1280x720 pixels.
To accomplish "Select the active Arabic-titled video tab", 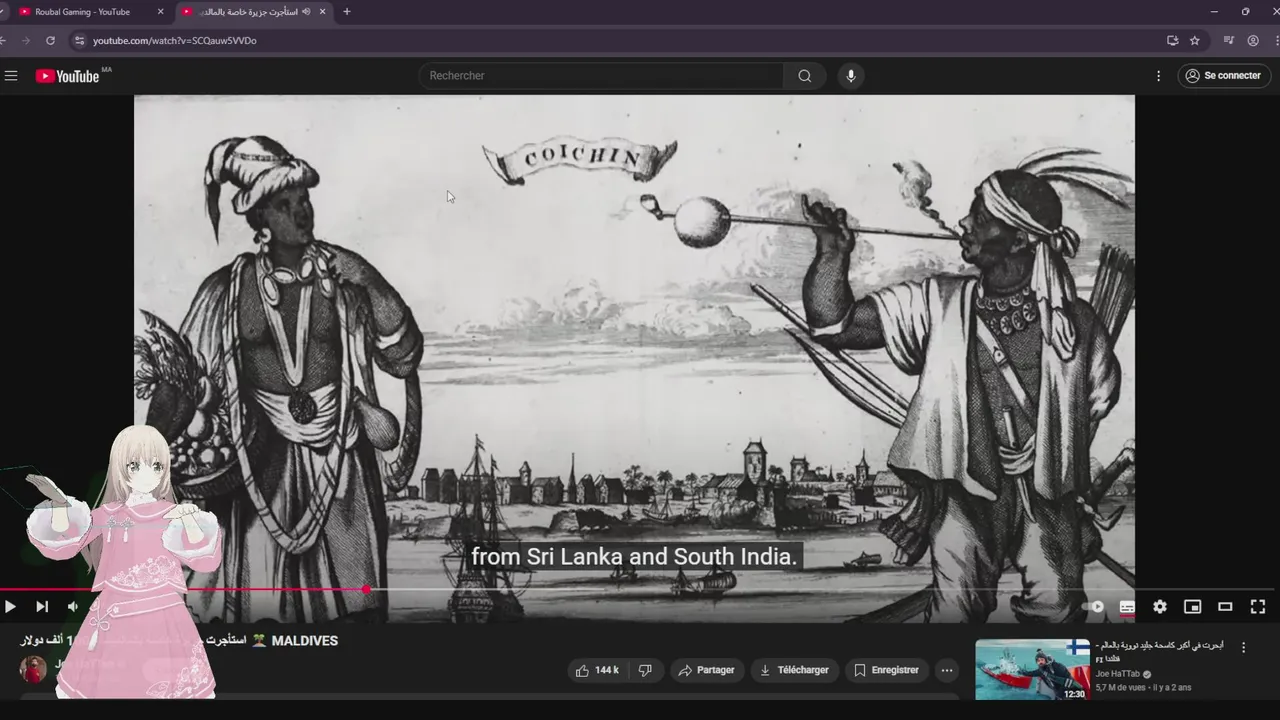I will click(254, 12).
